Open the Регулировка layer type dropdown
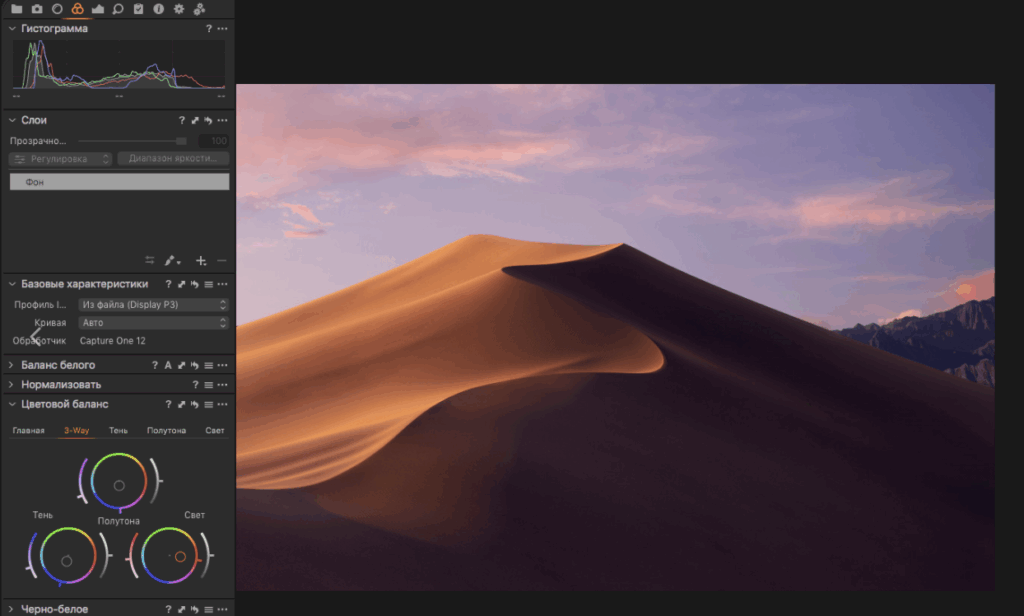This screenshot has height=616, width=1024. 61,159
